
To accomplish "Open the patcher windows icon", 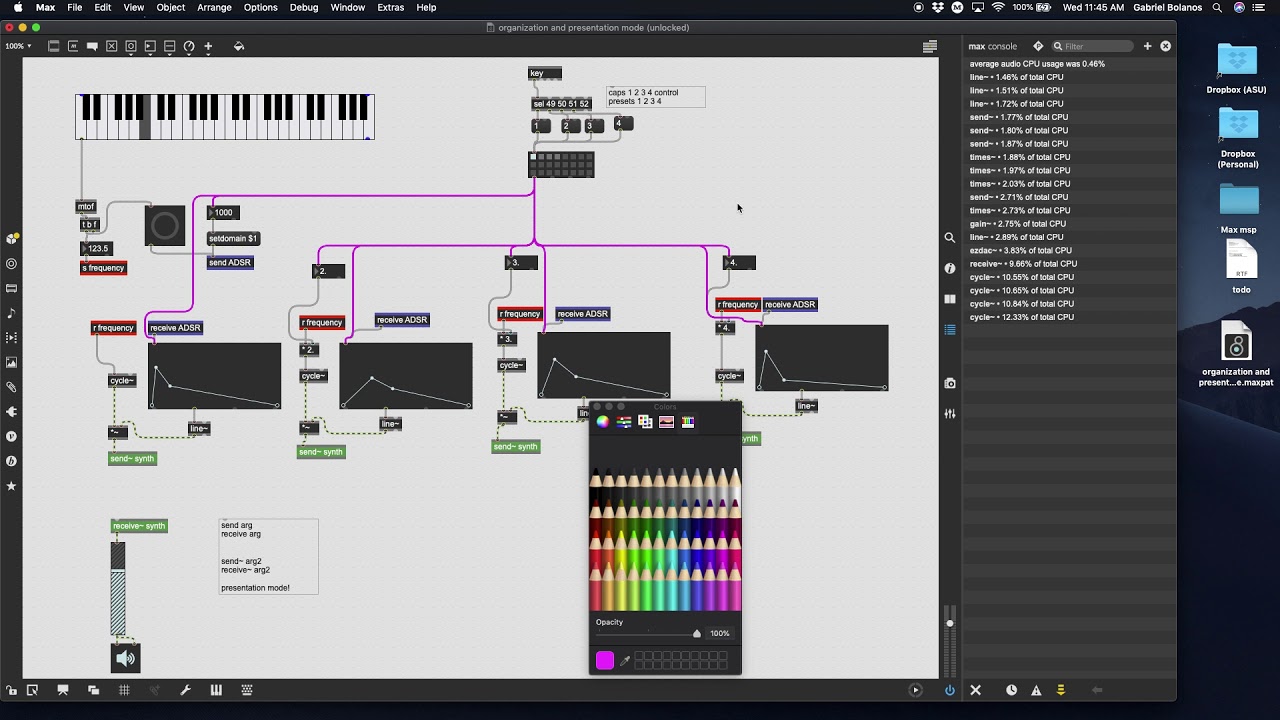I will (x=93, y=690).
